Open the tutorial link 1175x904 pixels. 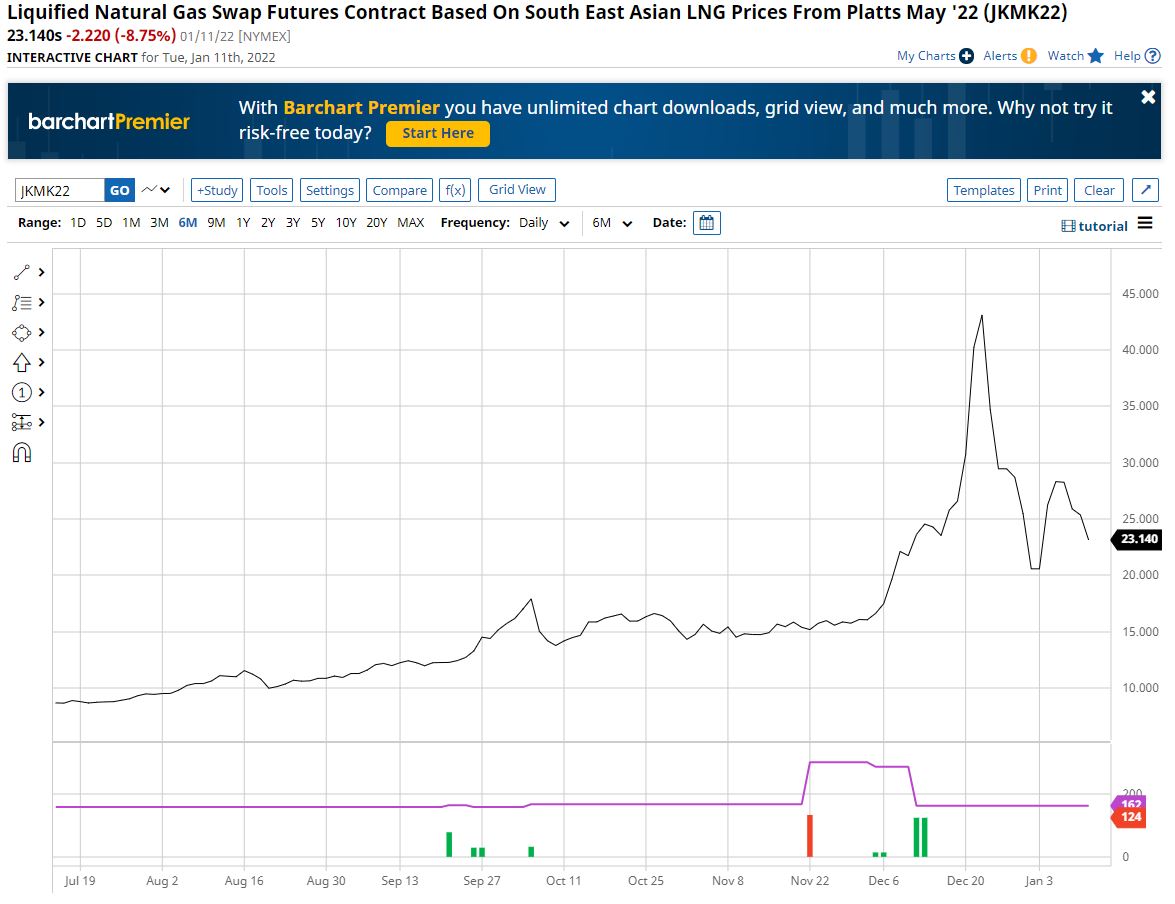1094,226
